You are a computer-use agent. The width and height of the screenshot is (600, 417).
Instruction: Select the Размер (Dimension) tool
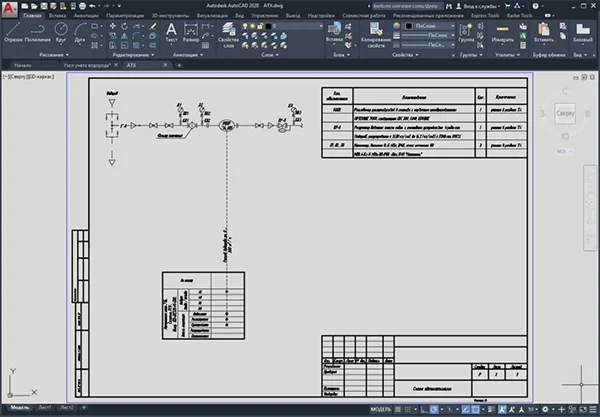[x=191, y=32]
